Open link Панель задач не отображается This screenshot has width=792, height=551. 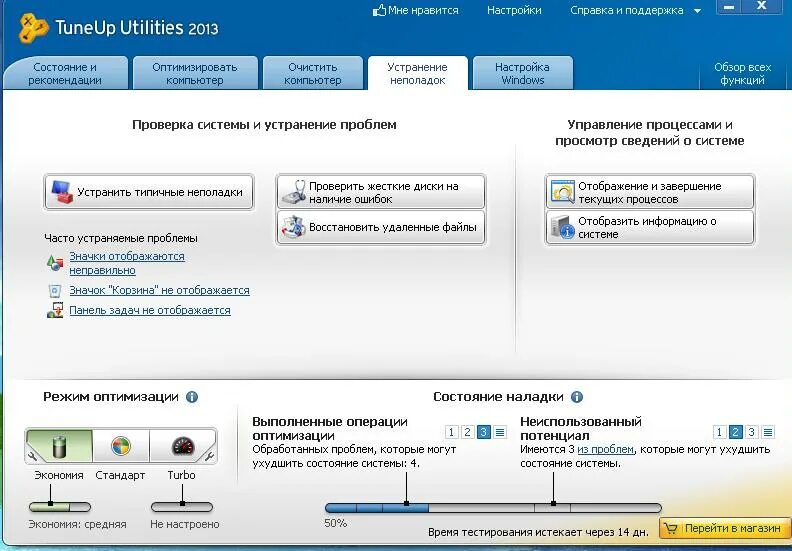pos(150,310)
